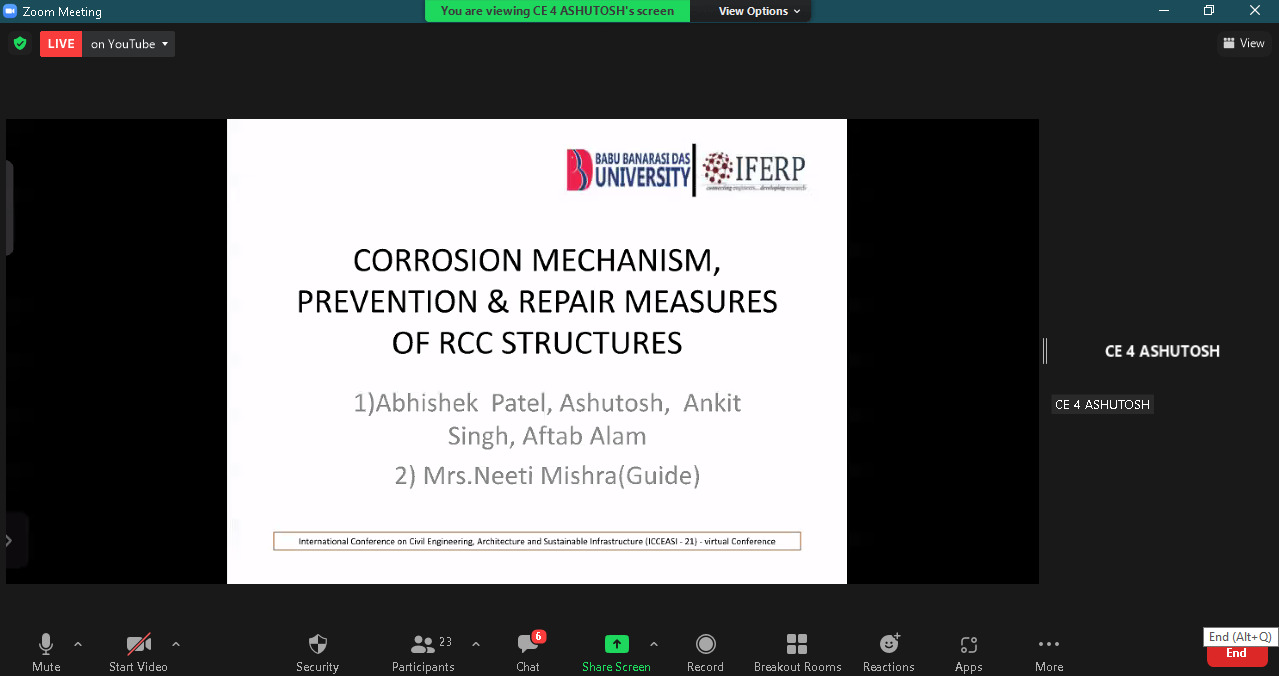
Task: Expand share options arrow next to Share Screen
Action: [654, 644]
